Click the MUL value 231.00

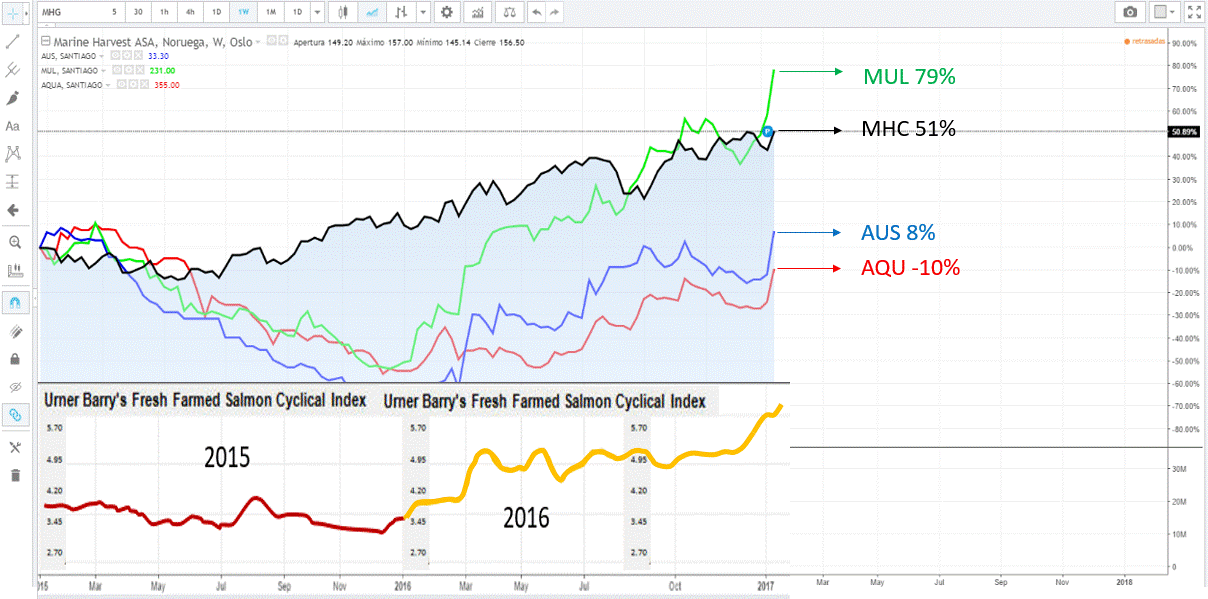163,70
